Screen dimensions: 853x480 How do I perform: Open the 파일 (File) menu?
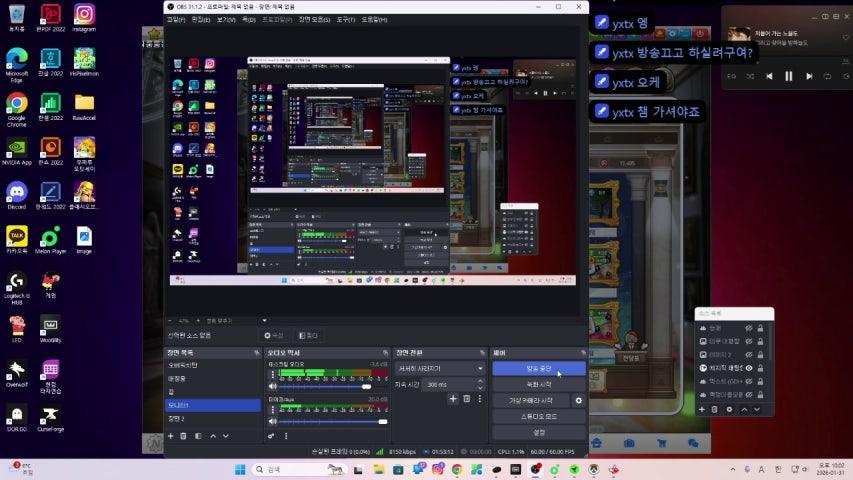(x=175, y=19)
